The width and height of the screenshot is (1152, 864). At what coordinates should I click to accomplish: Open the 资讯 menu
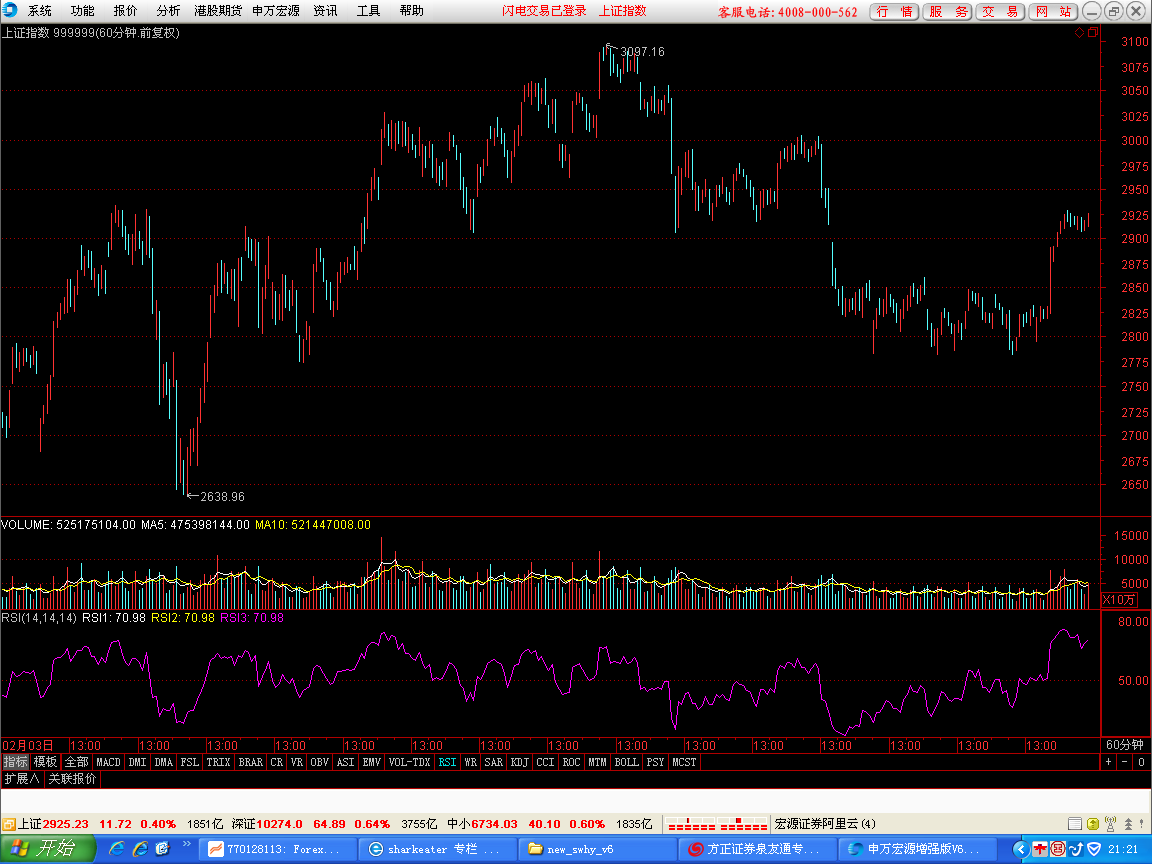[x=325, y=11]
